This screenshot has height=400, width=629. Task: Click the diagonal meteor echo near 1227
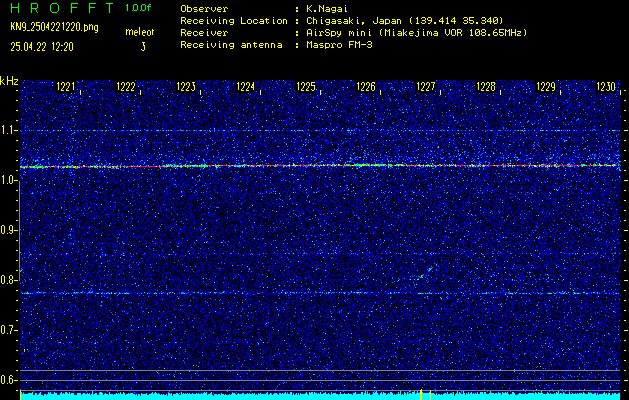coord(426,273)
